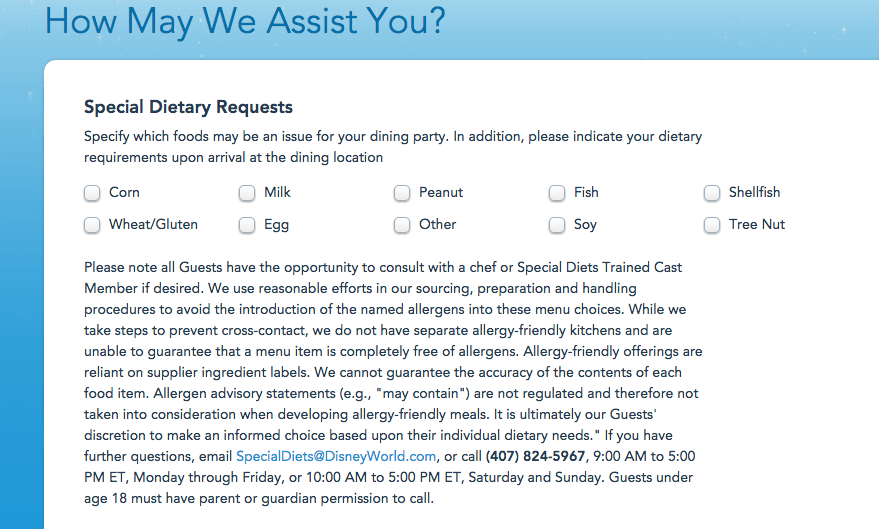The image size is (879, 529).
Task: Click the Soy label text
Action: (x=585, y=225)
